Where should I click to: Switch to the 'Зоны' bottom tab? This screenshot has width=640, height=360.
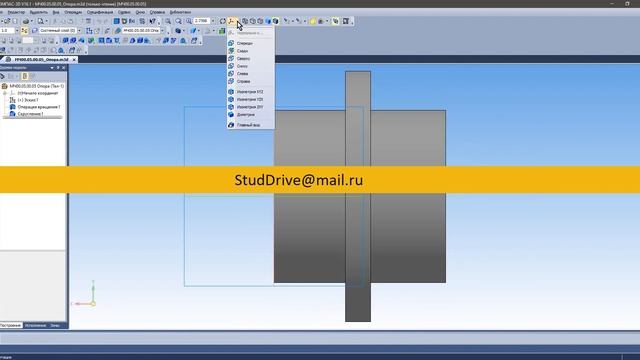pos(55,325)
